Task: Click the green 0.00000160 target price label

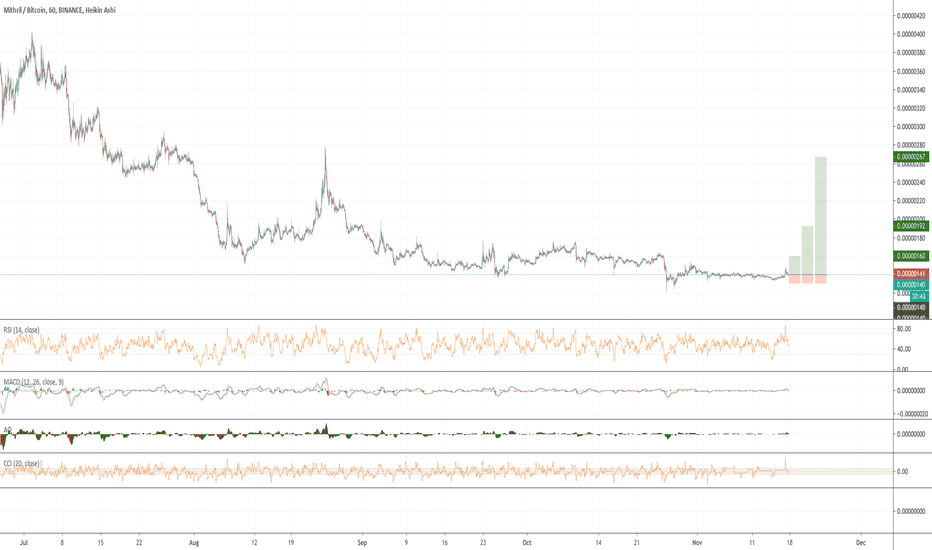Action: tap(911, 256)
